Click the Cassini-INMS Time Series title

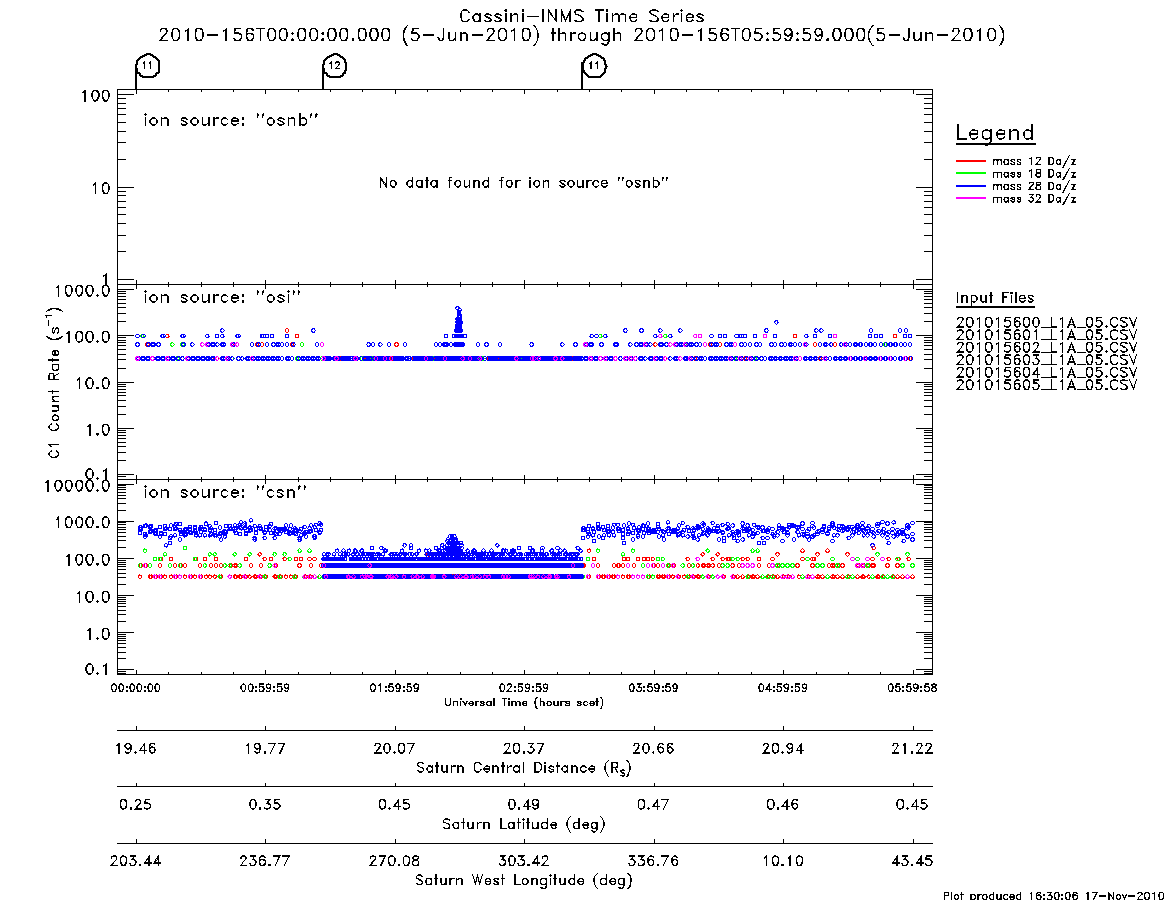(582, 16)
